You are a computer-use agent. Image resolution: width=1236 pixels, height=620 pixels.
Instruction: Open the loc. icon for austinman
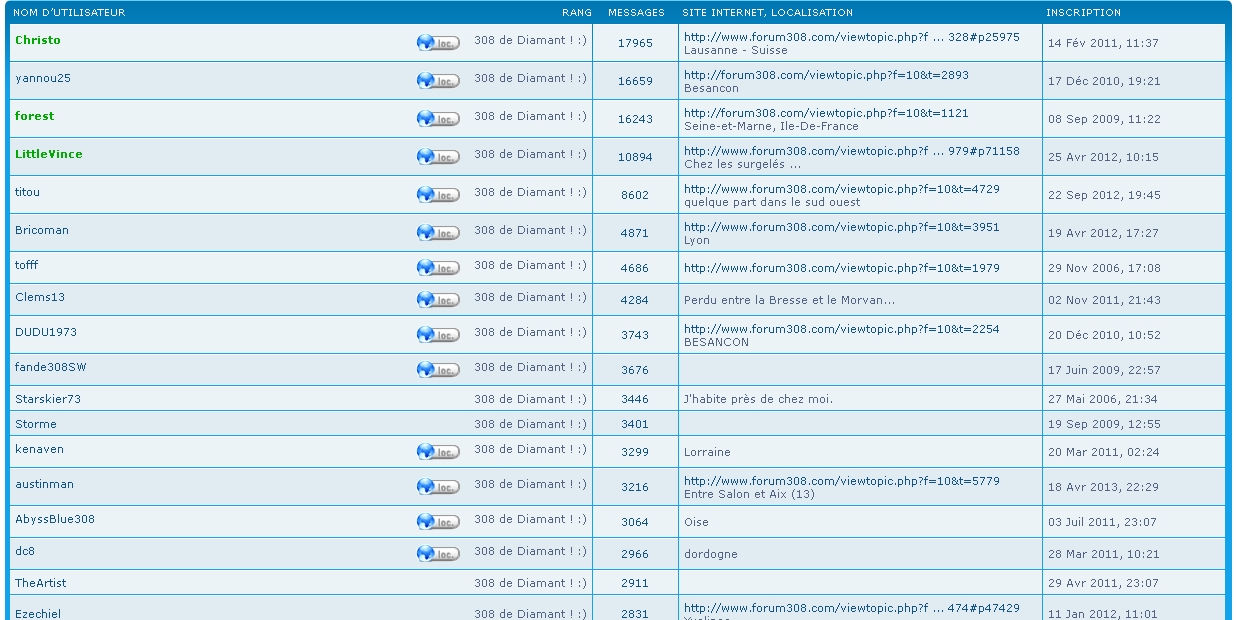(x=438, y=486)
